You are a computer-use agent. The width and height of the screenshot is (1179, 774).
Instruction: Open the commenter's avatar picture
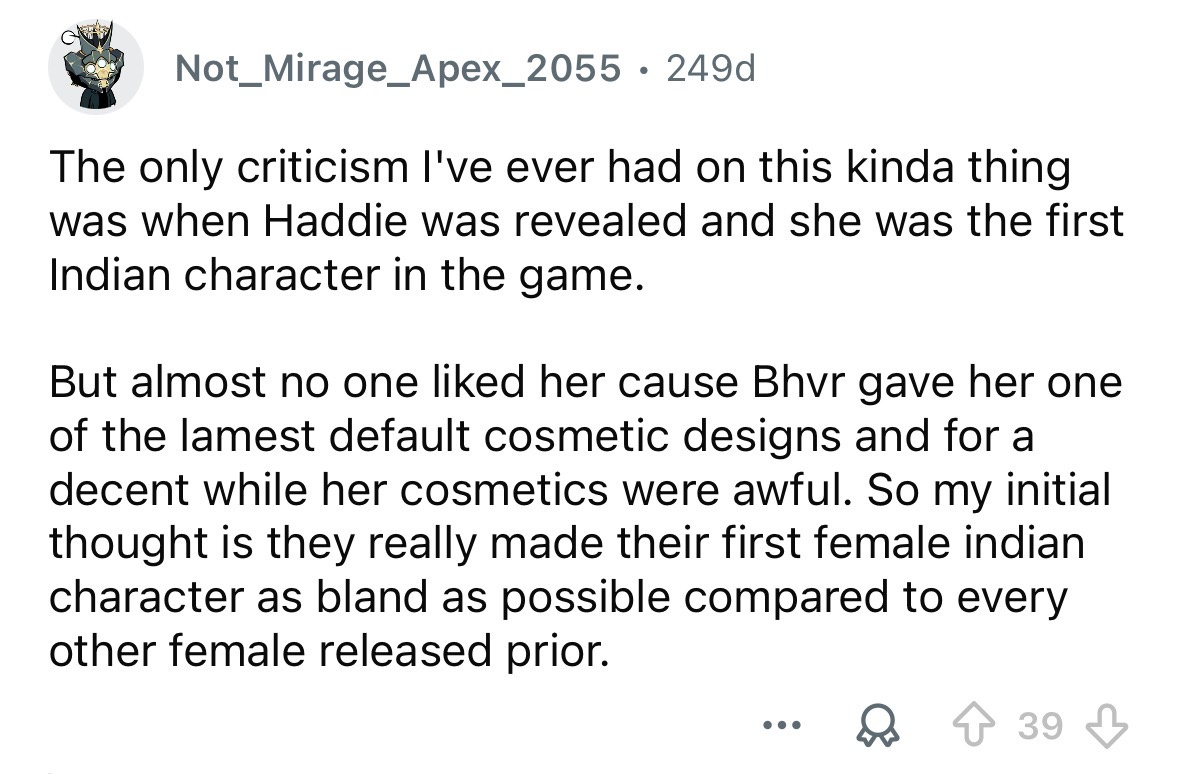95,67
